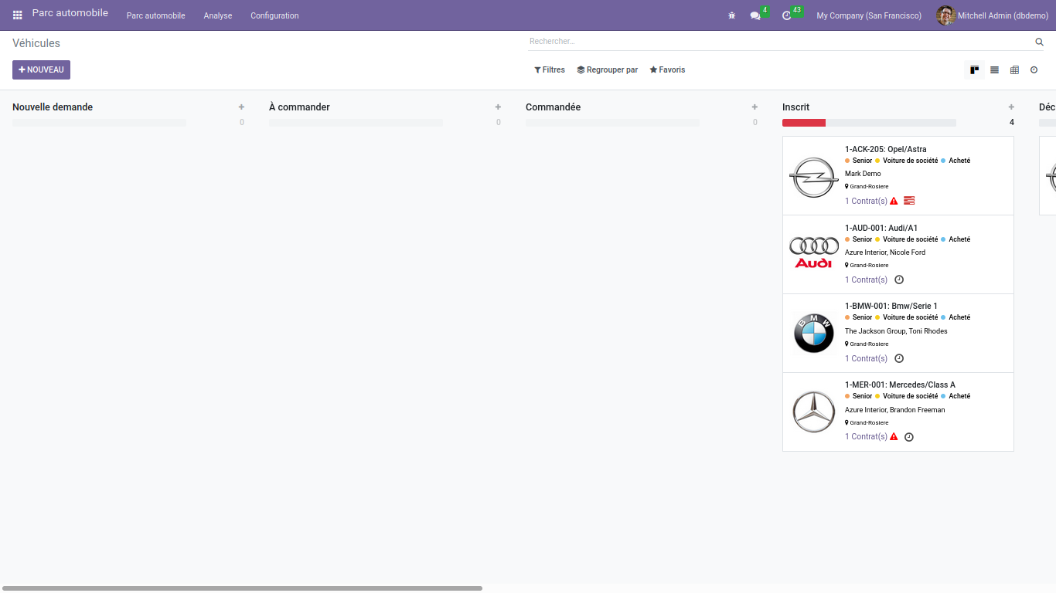Switch to pivot table view

(x=1014, y=70)
